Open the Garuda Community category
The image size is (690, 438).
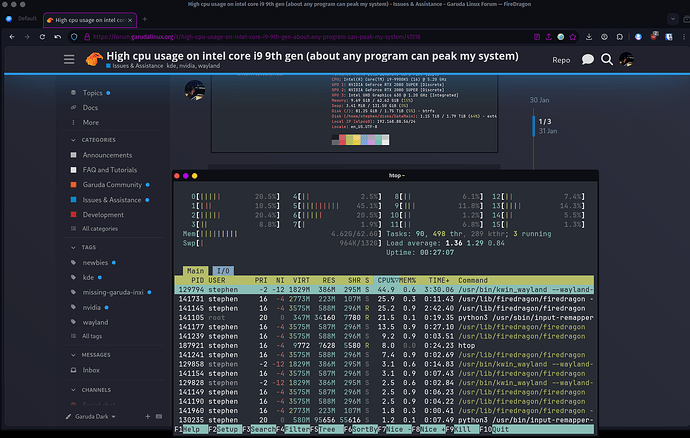pyautogui.click(x=110, y=185)
